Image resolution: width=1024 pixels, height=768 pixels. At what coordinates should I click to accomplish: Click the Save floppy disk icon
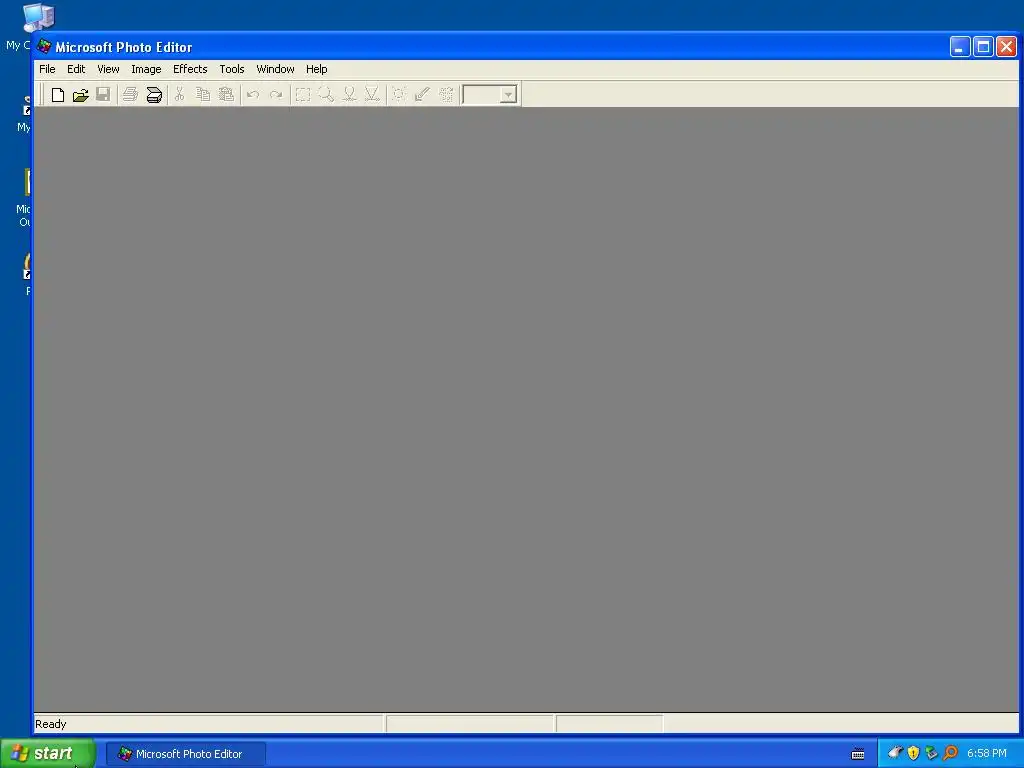103,95
